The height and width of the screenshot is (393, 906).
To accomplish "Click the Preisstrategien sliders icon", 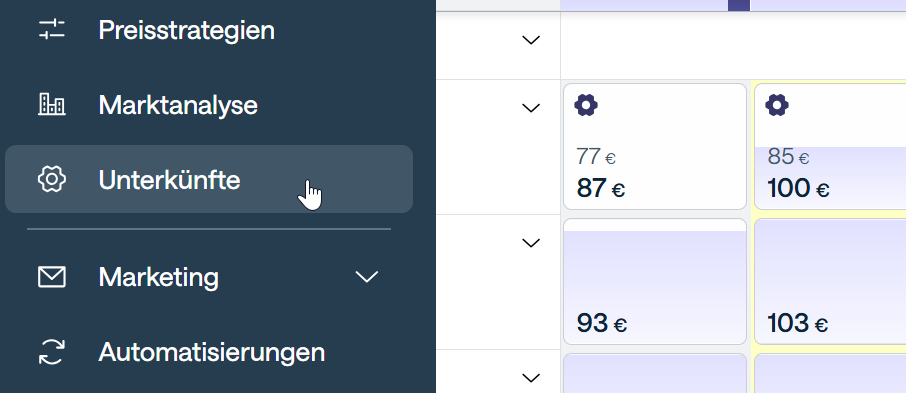I will pos(52,29).
